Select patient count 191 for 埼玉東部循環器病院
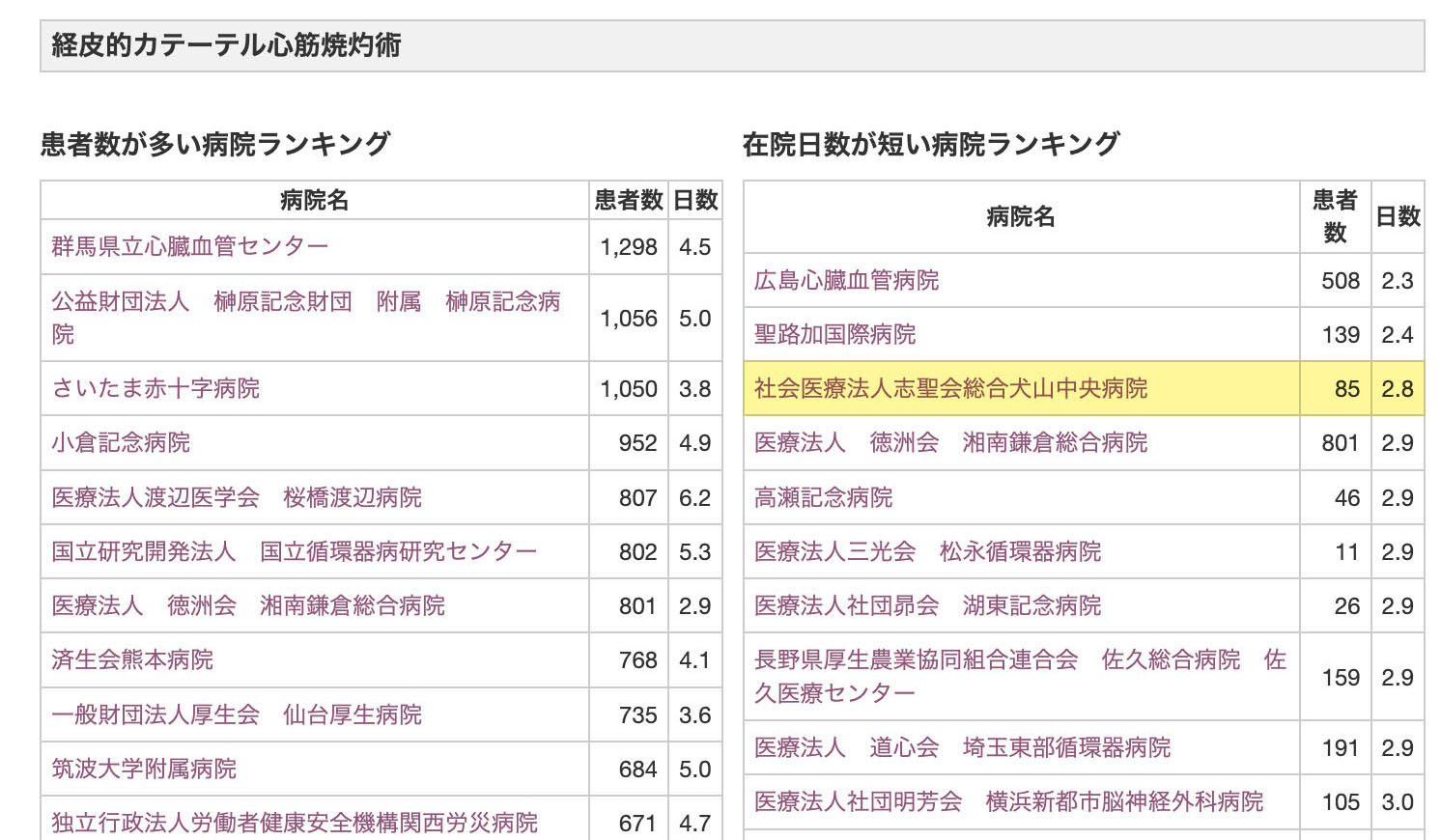Image resolution: width=1441 pixels, height=840 pixels. [x=1336, y=748]
